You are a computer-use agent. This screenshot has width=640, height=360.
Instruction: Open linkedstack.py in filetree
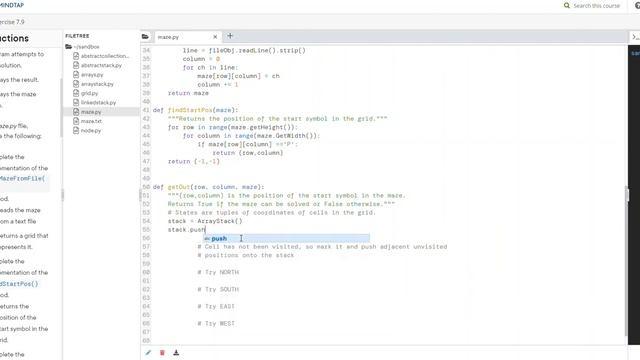(98, 103)
